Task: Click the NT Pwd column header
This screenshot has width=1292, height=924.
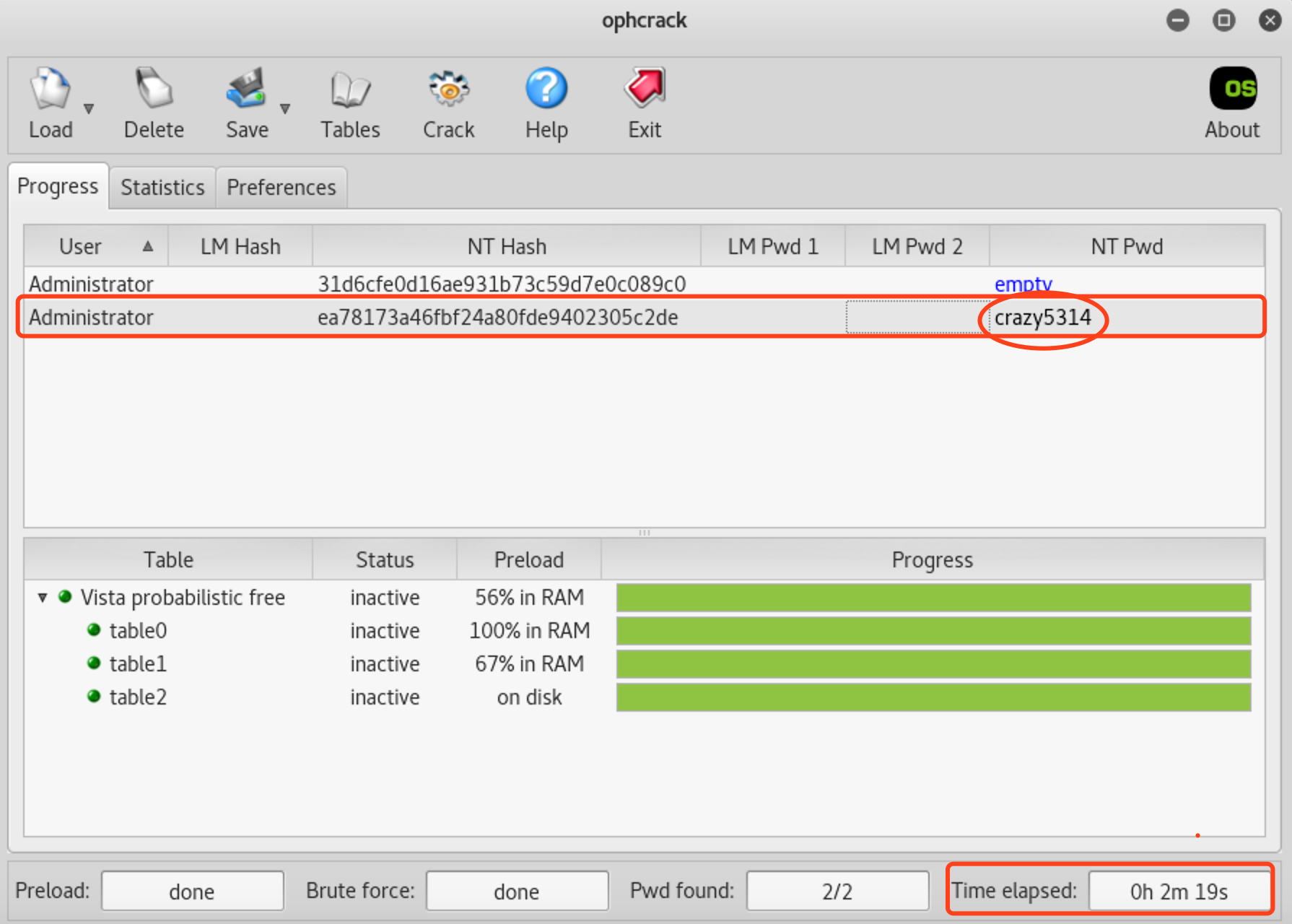Action: tap(1127, 246)
